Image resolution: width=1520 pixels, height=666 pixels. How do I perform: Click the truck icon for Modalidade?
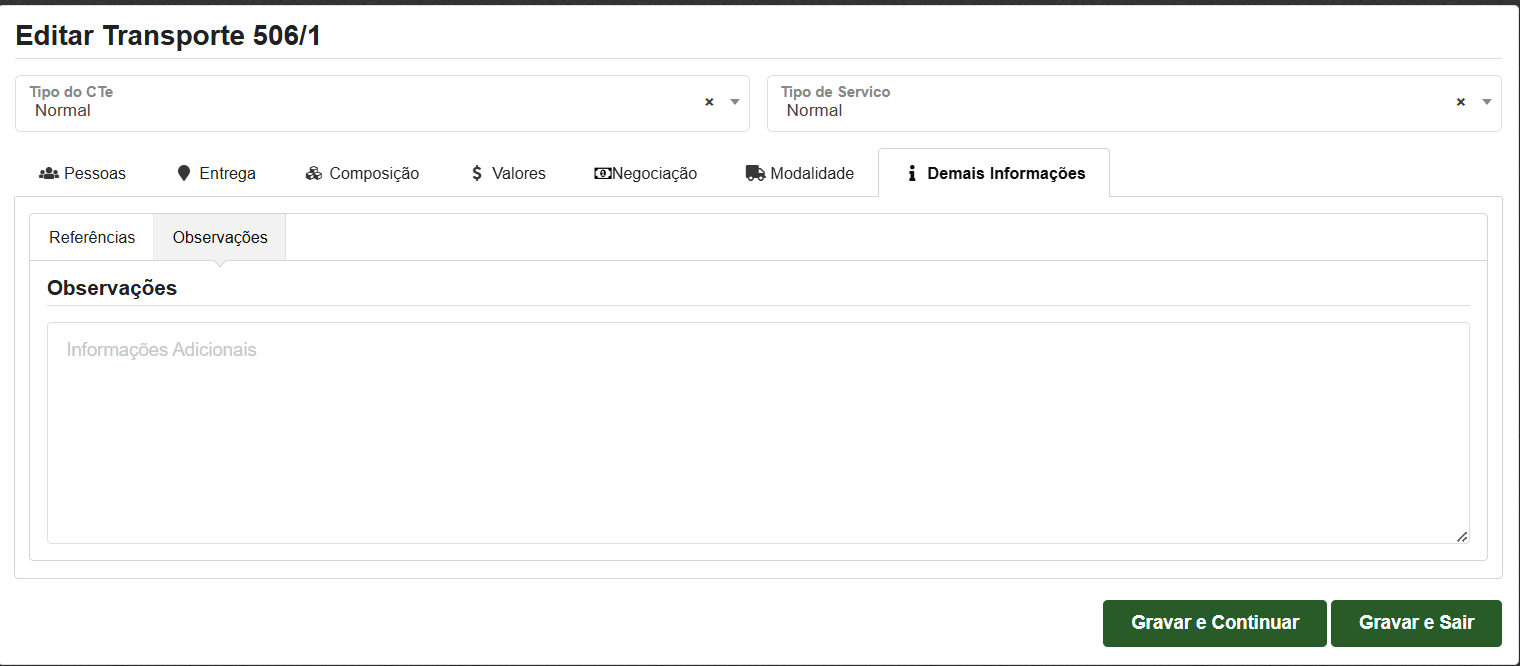[755, 173]
